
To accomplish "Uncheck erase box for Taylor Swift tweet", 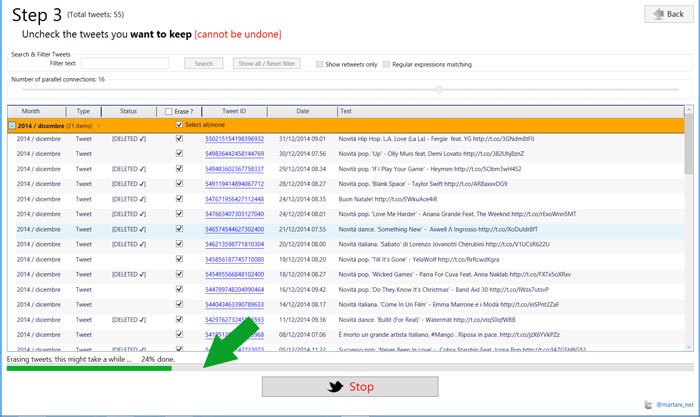I will click(179, 184).
